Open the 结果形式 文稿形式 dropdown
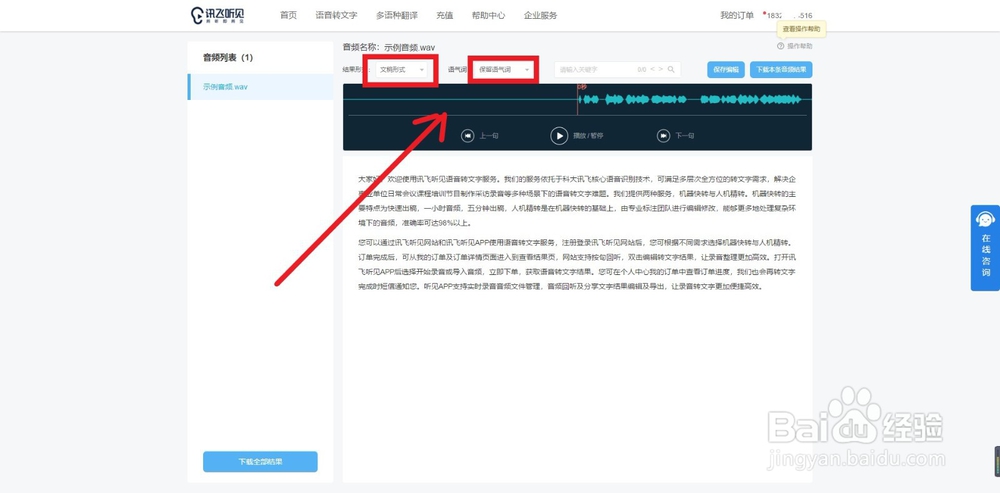Screen dimensions: 1000x493 click(x=402, y=70)
